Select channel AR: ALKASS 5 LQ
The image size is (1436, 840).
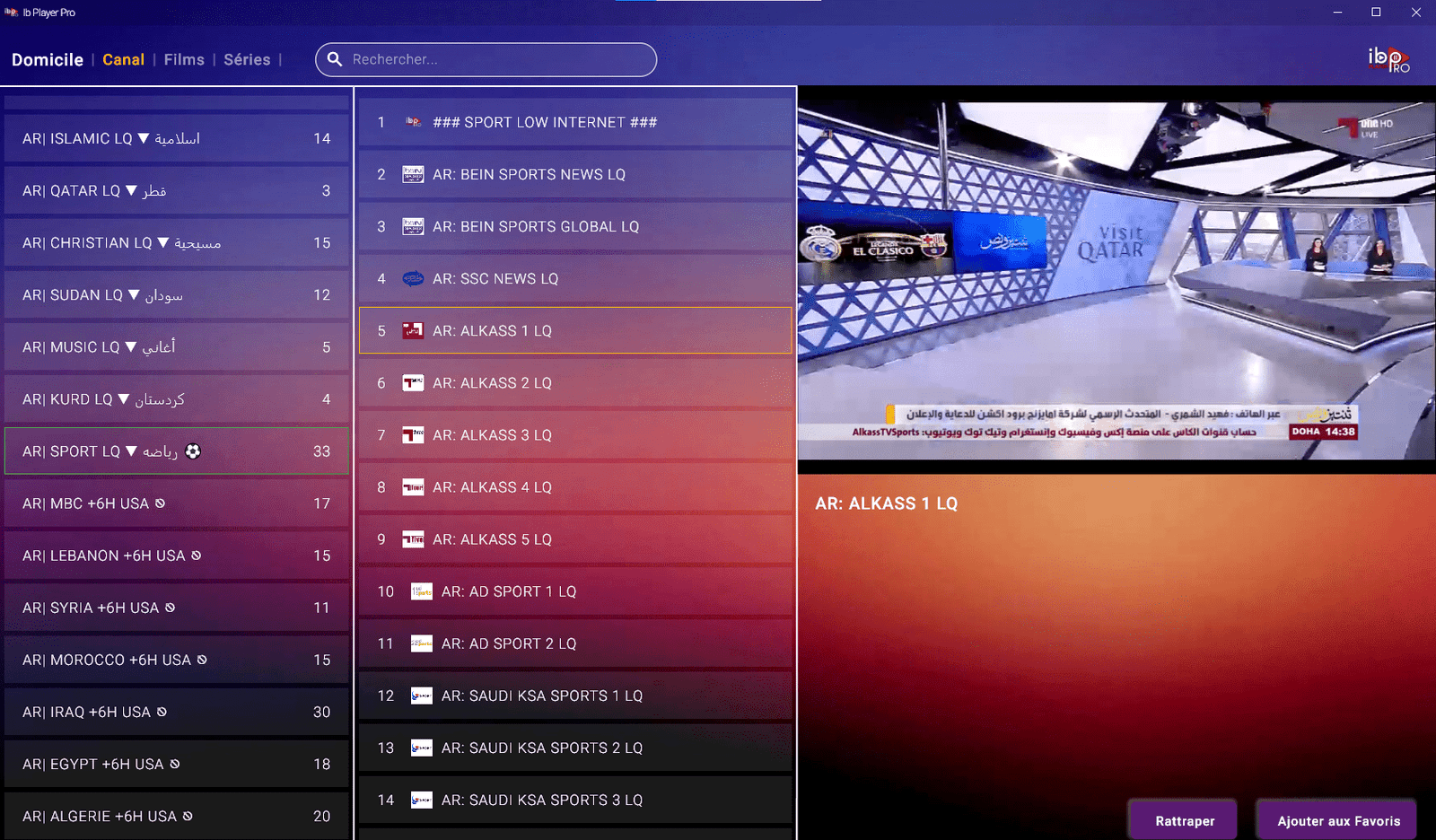575,538
